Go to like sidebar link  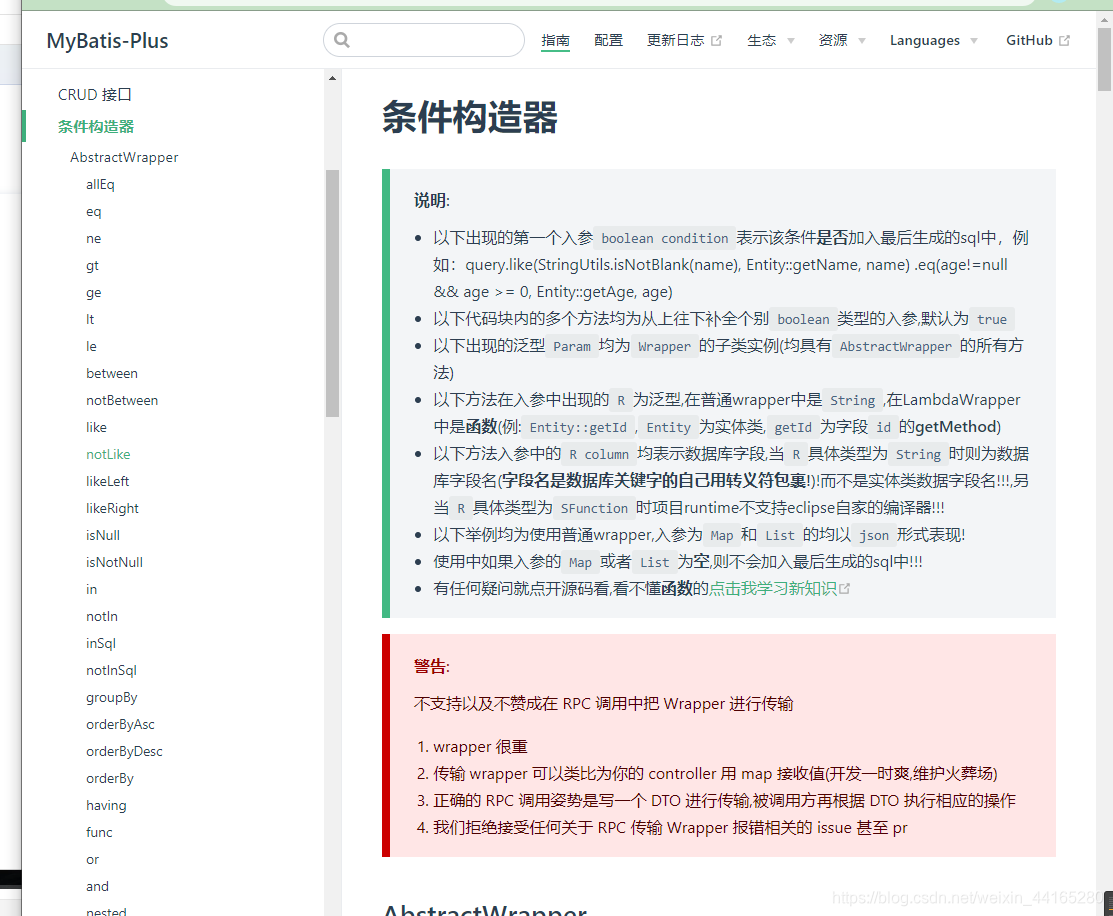(97, 427)
